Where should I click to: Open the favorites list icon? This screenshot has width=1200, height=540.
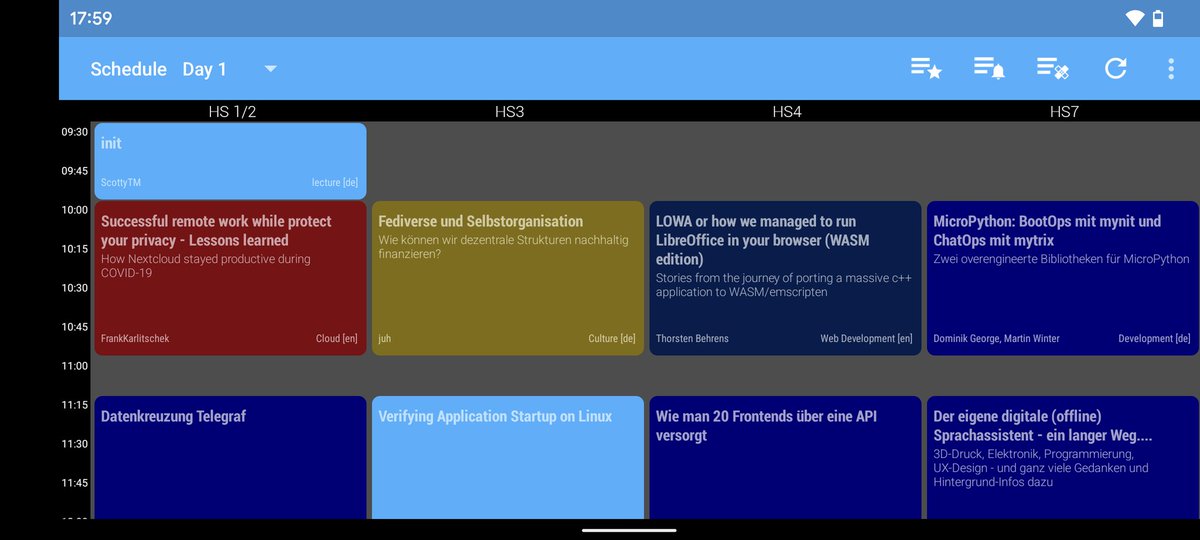point(926,68)
